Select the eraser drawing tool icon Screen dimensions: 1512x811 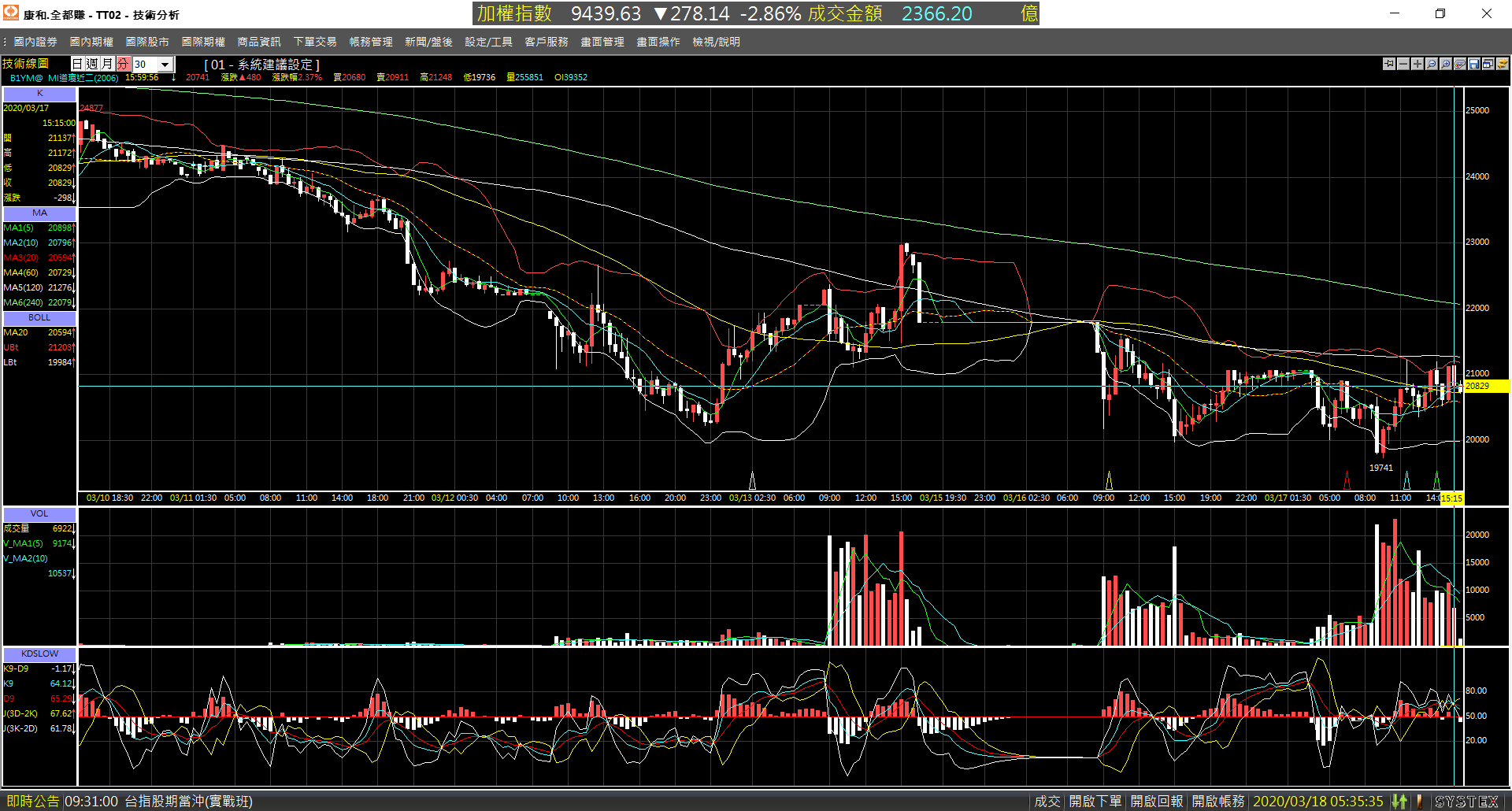(1460, 64)
